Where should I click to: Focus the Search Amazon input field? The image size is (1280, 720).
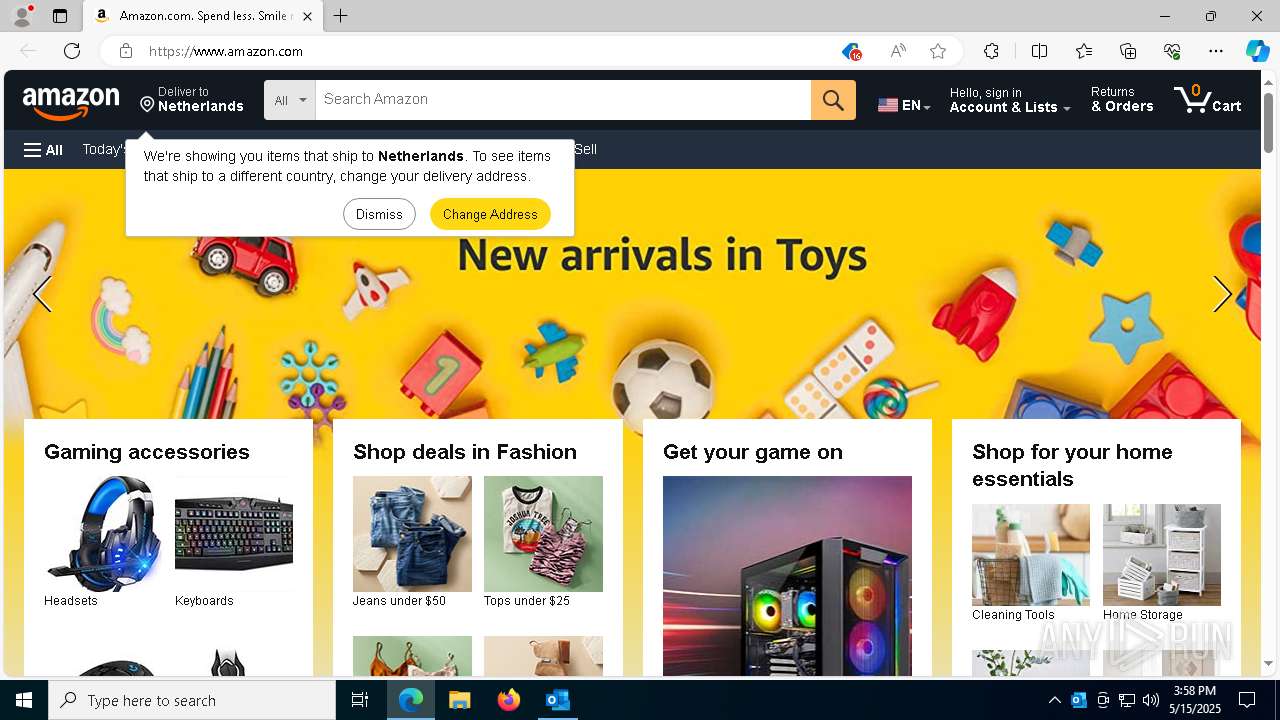563,100
